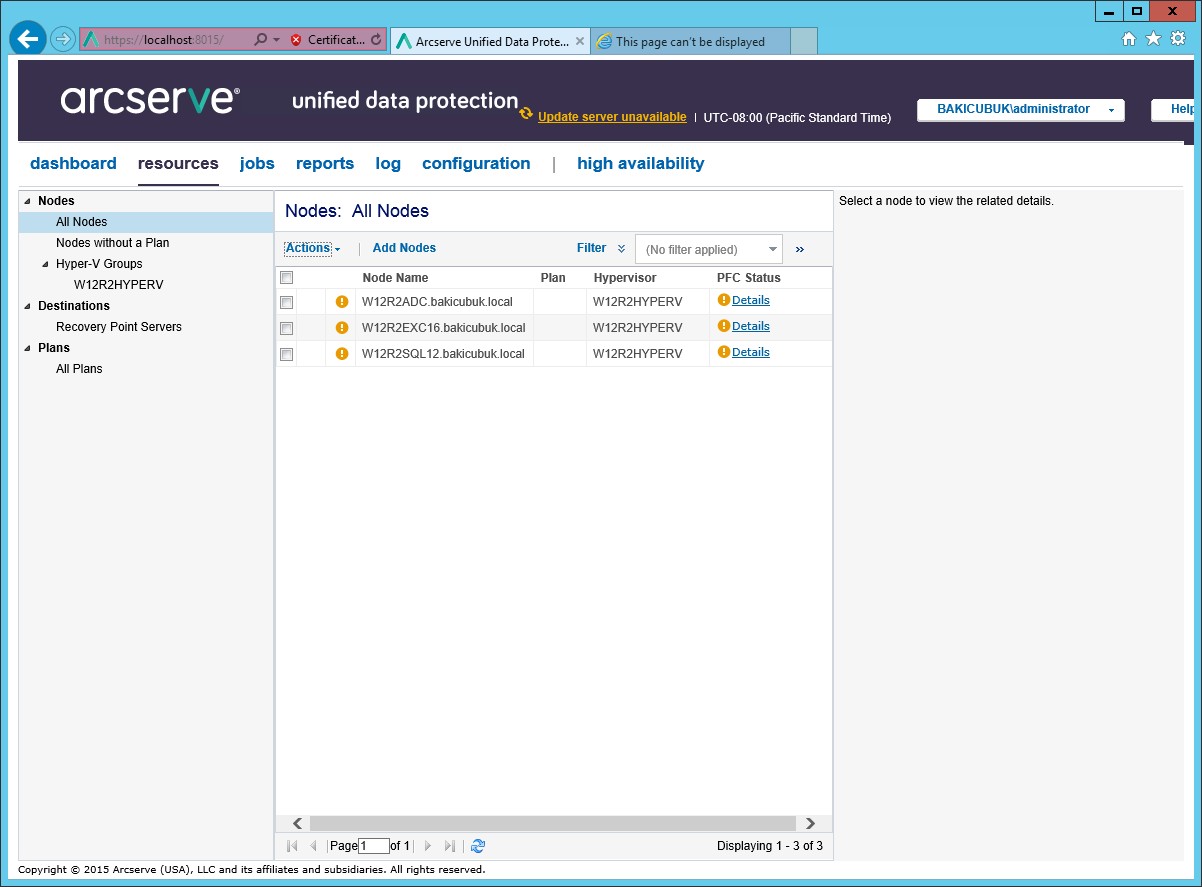Select the resources tab
Screen dimensions: 1202x887
coord(178,163)
